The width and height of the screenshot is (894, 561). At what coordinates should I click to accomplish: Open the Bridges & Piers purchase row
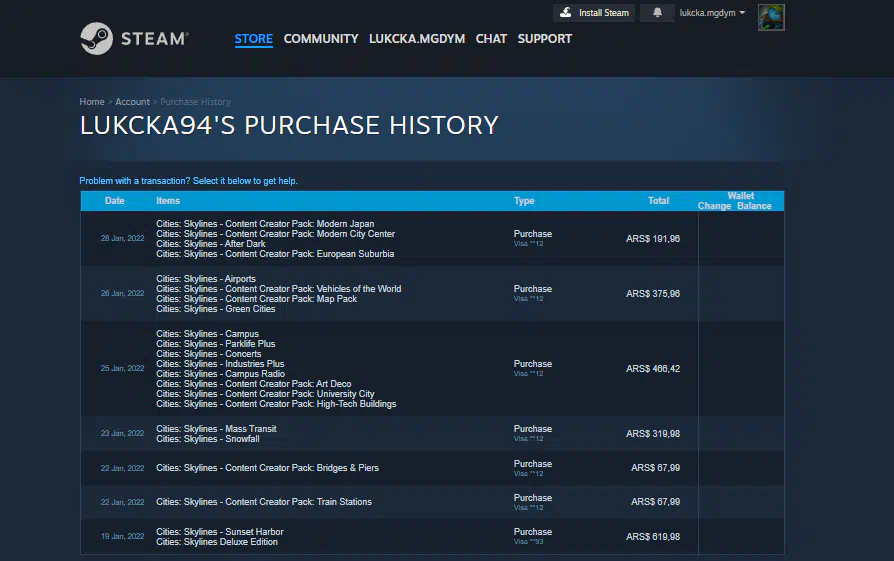(x=432, y=468)
